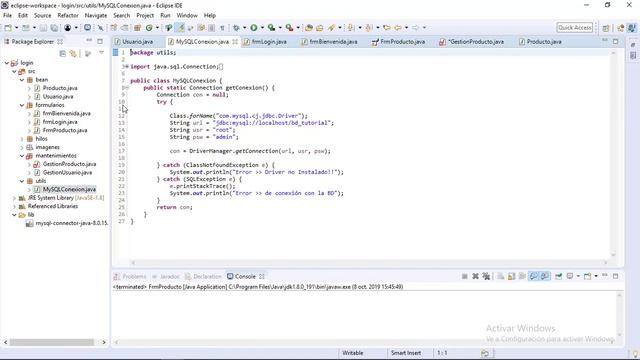This screenshot has width=640, height=360.
Task: Open GestionUsuario.java in Package Explorer
Action: click(x=67, y=173)
